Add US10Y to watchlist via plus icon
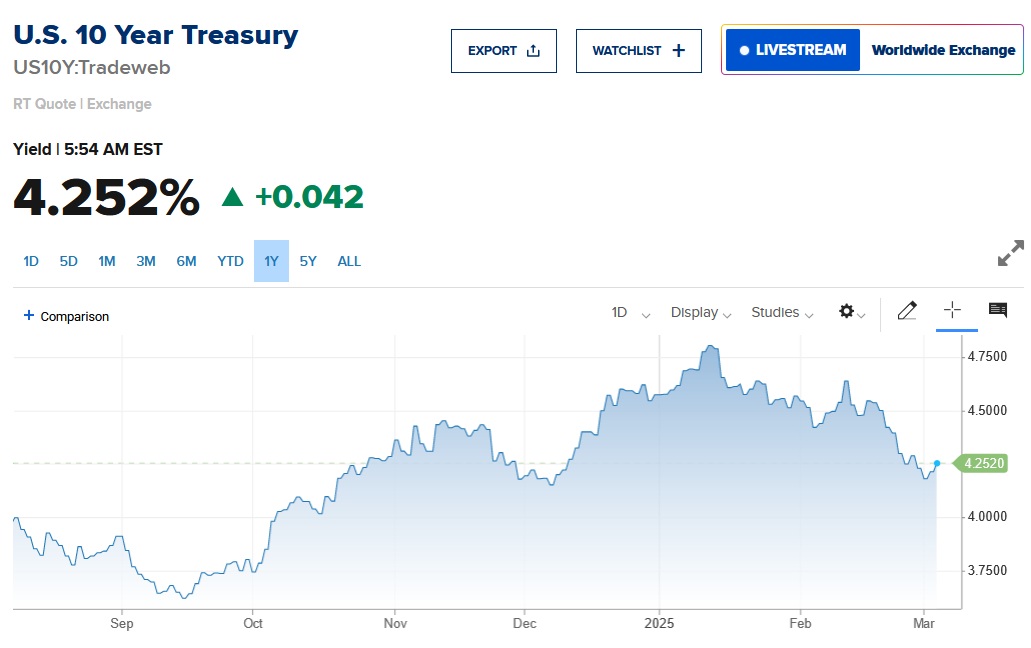 click(x=676, y=49)
